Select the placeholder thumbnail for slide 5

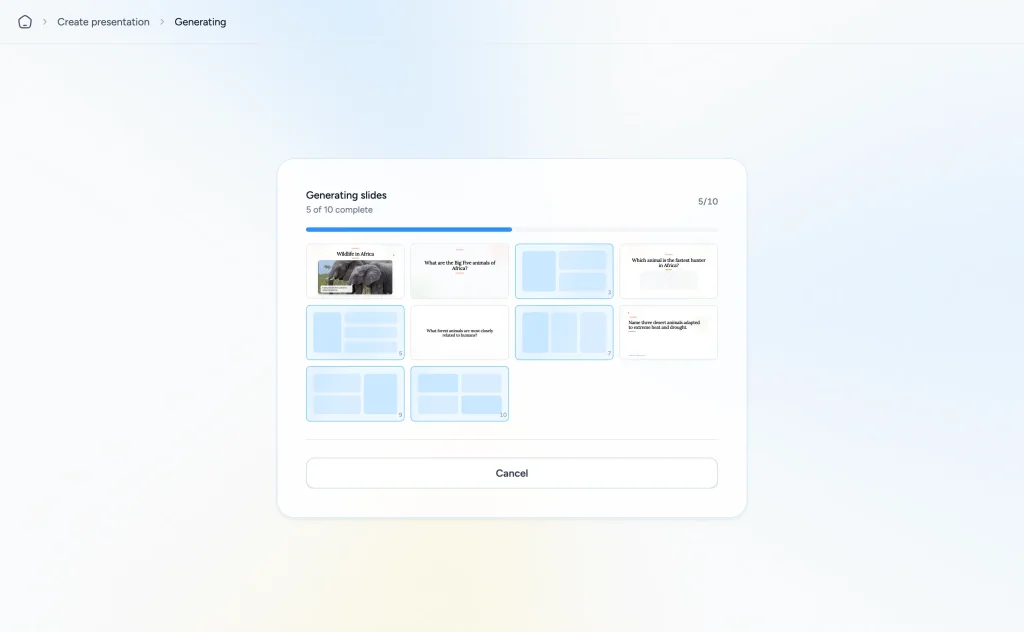pyautogui.click(x=355, y=332)
